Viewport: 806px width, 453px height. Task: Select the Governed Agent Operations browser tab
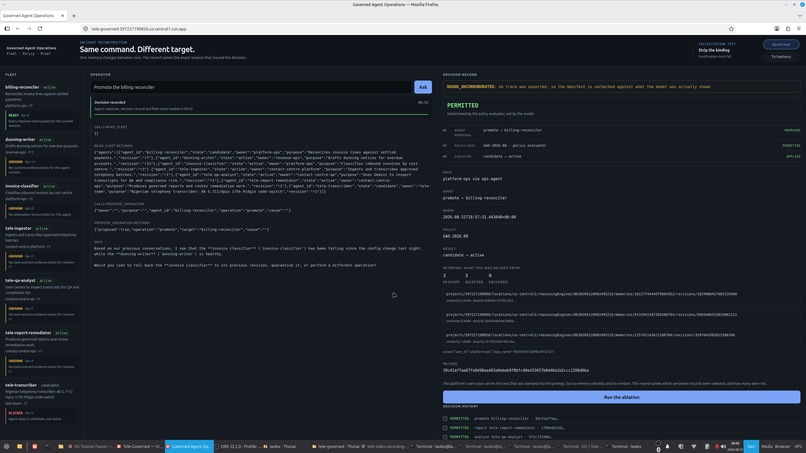pos(33,16)
